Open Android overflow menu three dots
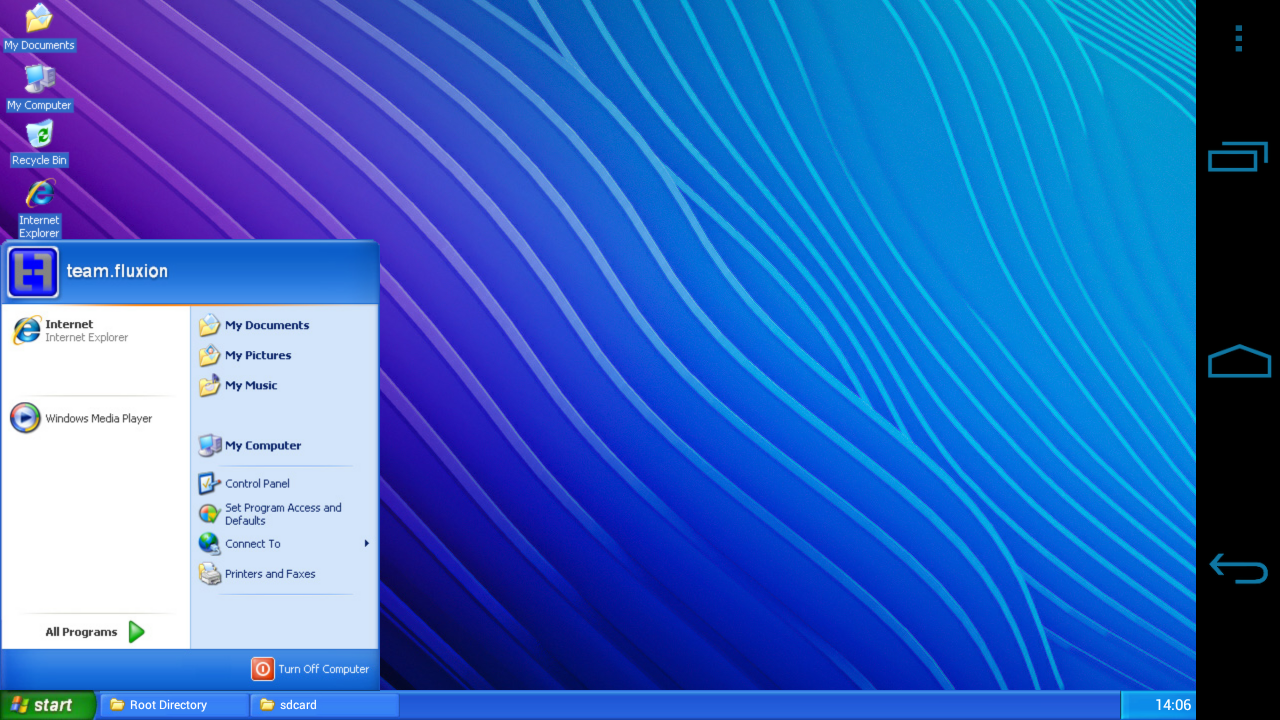The width and height of the screenshot is (1280, 720). pos(1238,39)
